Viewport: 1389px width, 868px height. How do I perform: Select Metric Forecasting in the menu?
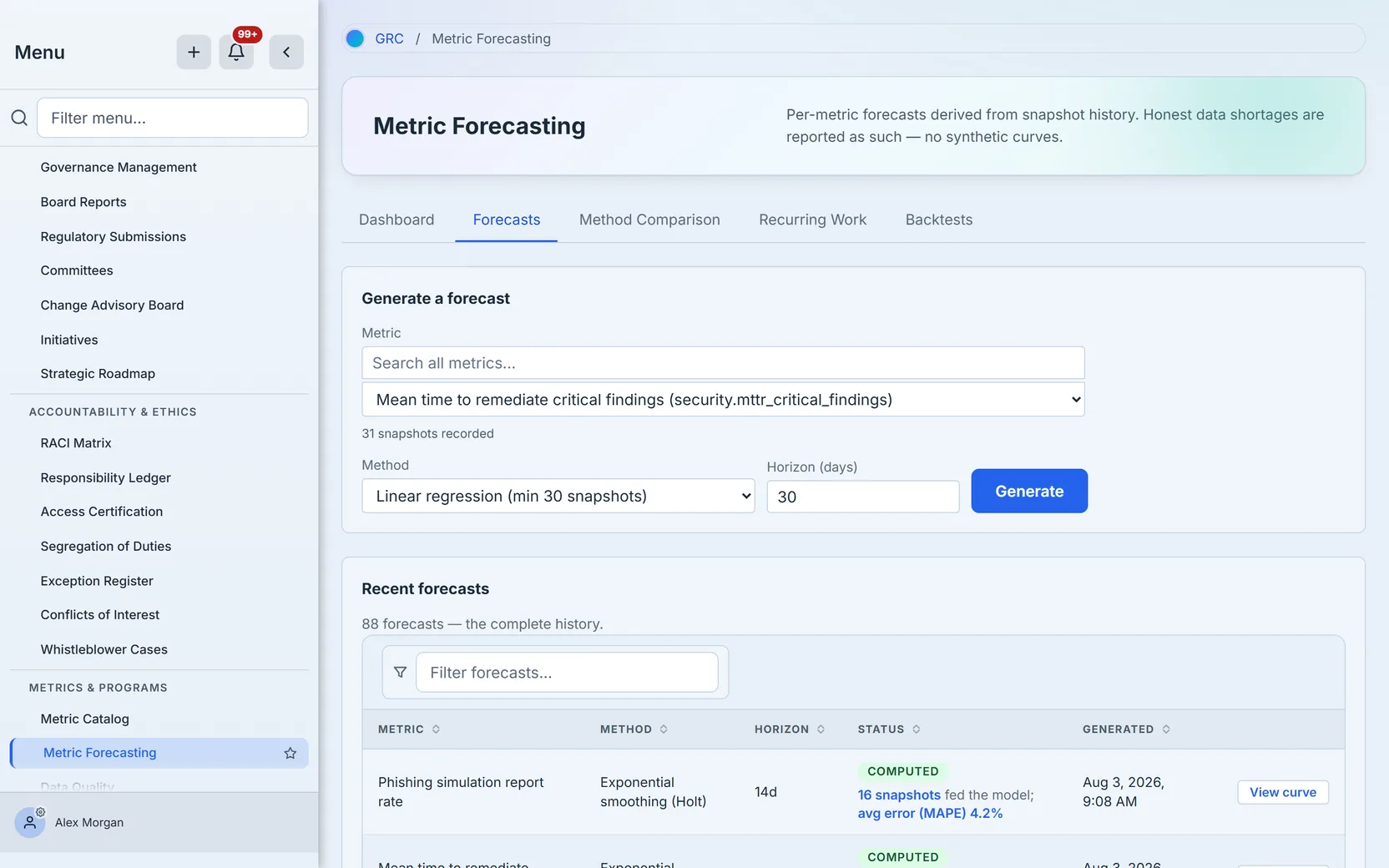(x=159, y=753)
